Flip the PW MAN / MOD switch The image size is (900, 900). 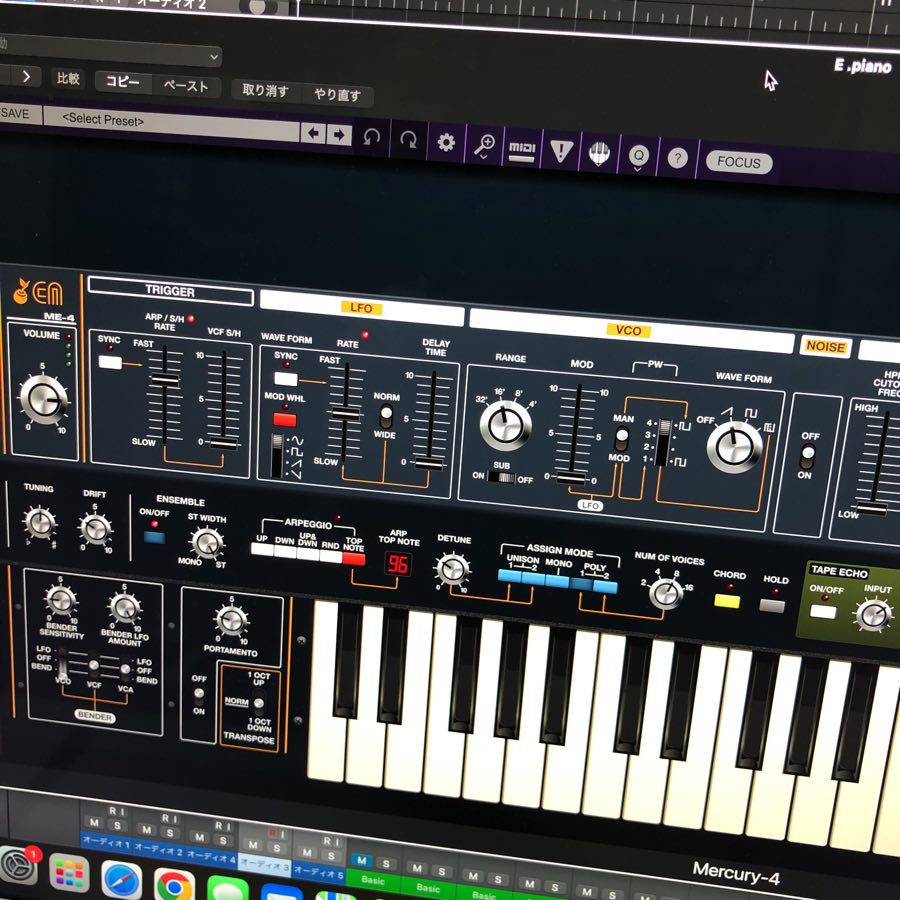pos(622,439)
